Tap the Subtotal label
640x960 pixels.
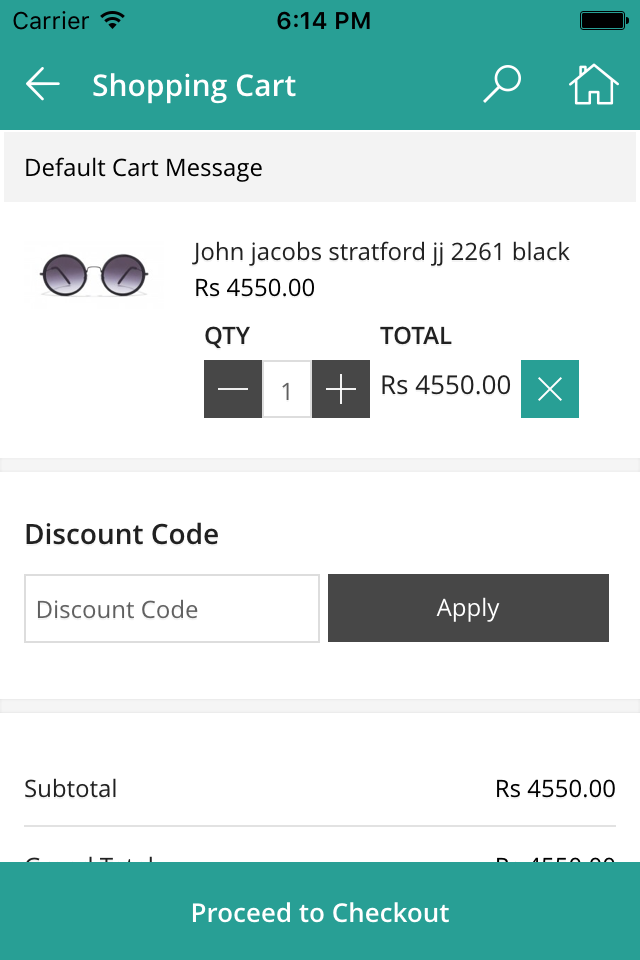(x=71, y=788)
